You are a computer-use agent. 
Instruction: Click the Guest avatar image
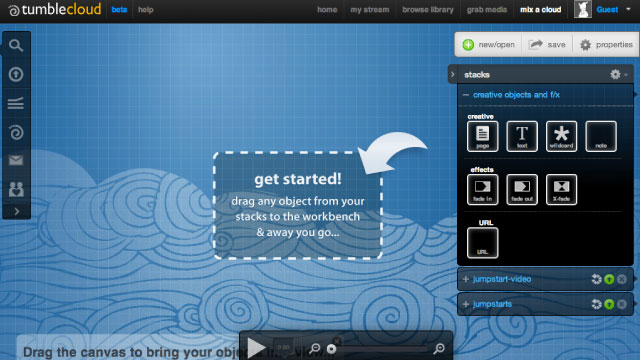[582, 9]
